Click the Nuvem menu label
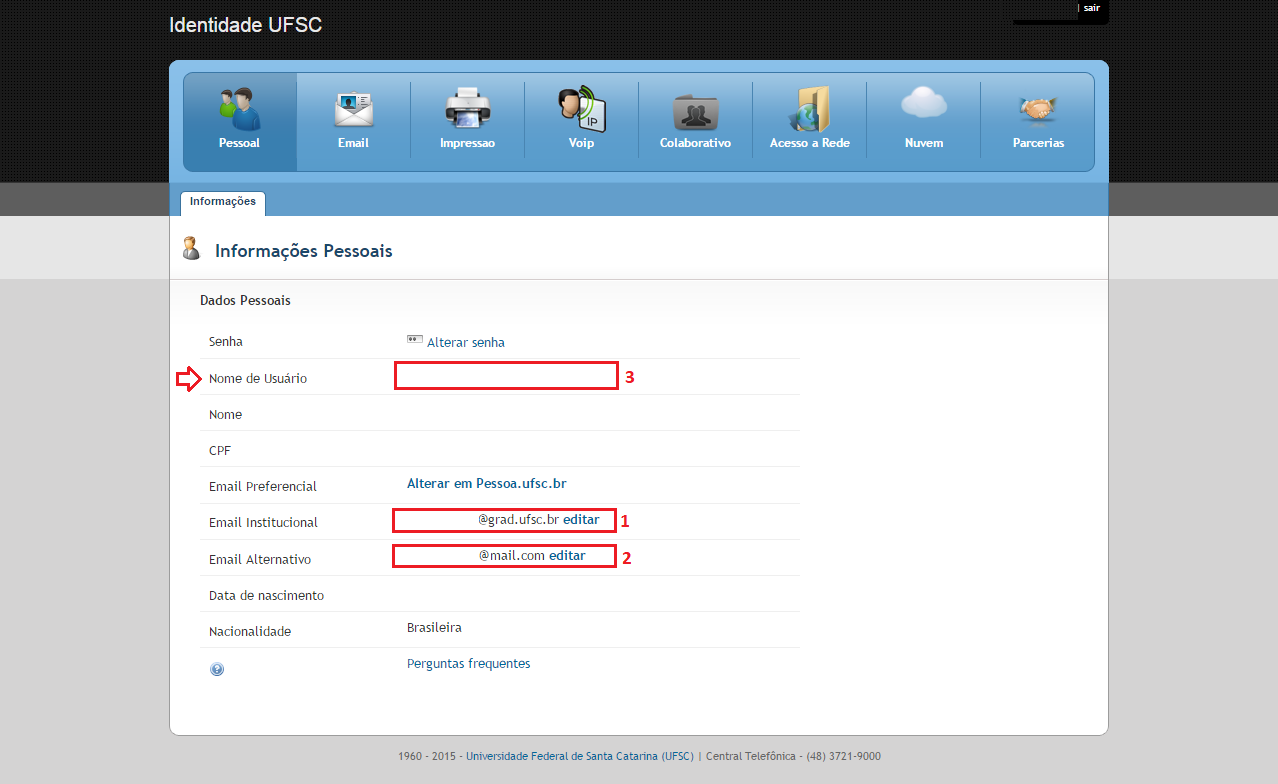The width and height of the screenshot is (1278, 784). click(x=924, y=143)
